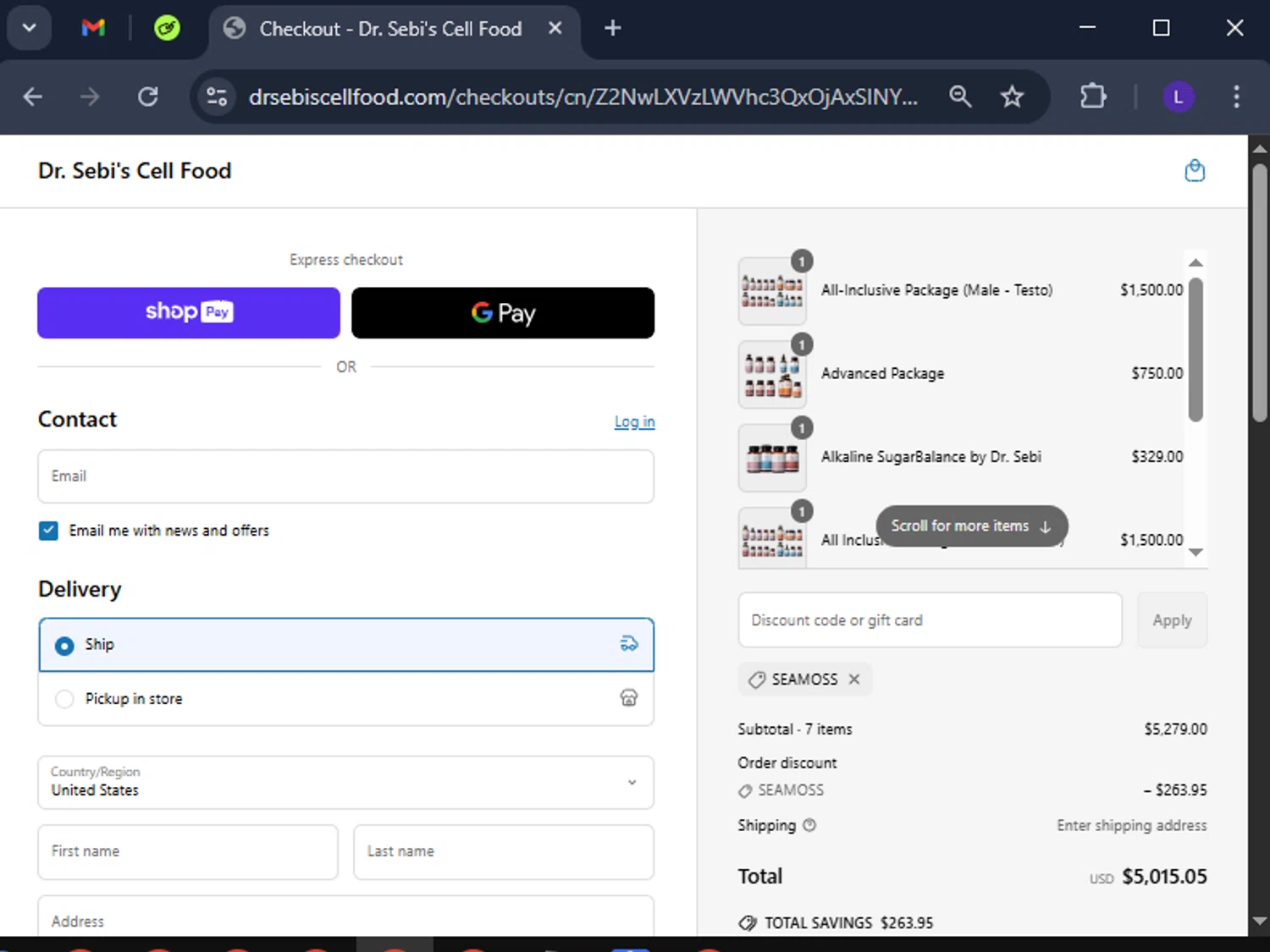Click the Apply discount button
Image resolution: width=1270 pixels, height=952 pixels.
tap(1172, 620)
